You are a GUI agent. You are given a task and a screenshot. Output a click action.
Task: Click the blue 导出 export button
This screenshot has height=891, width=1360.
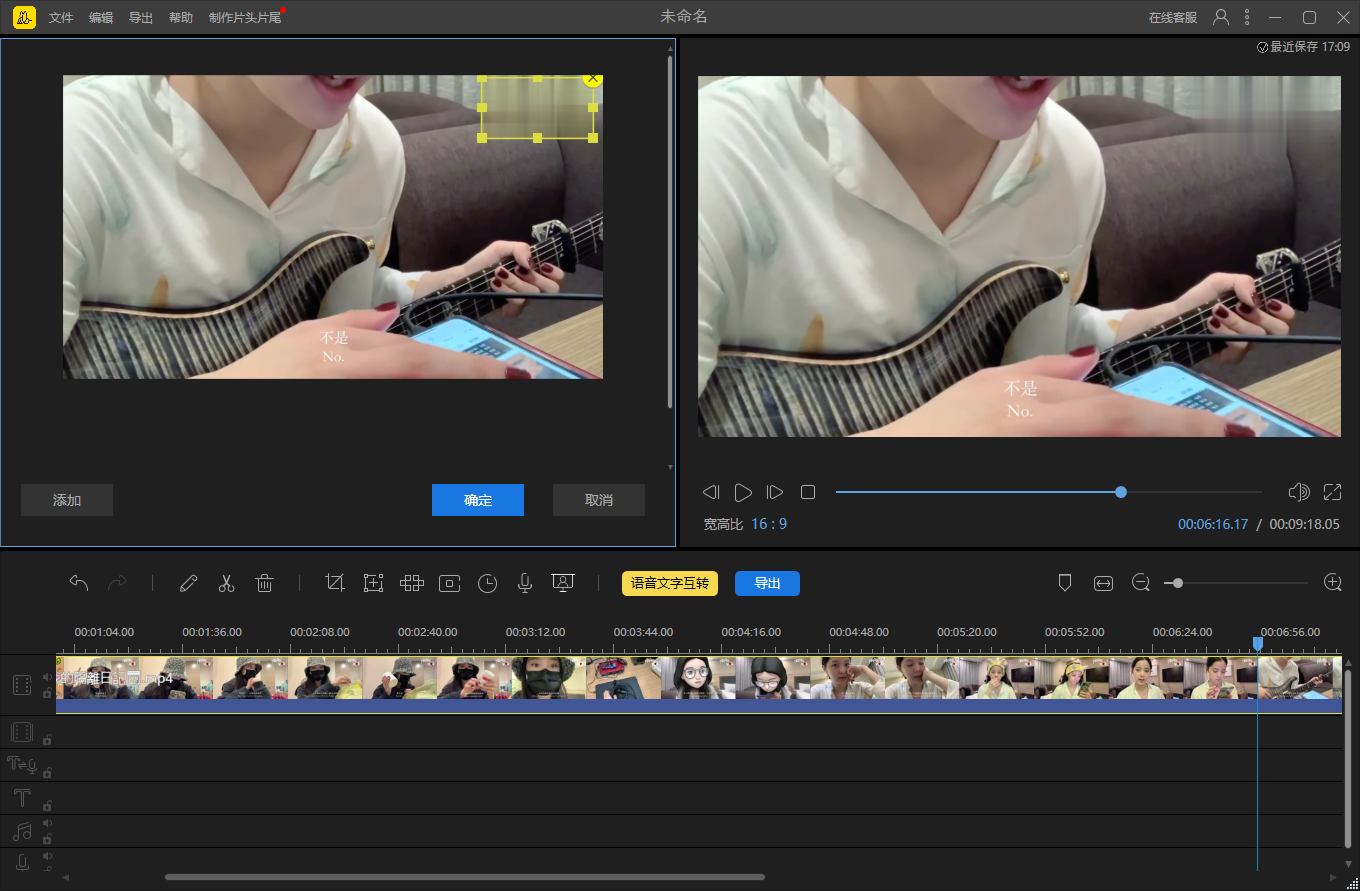pyautogui.click(x=767, y=583)
